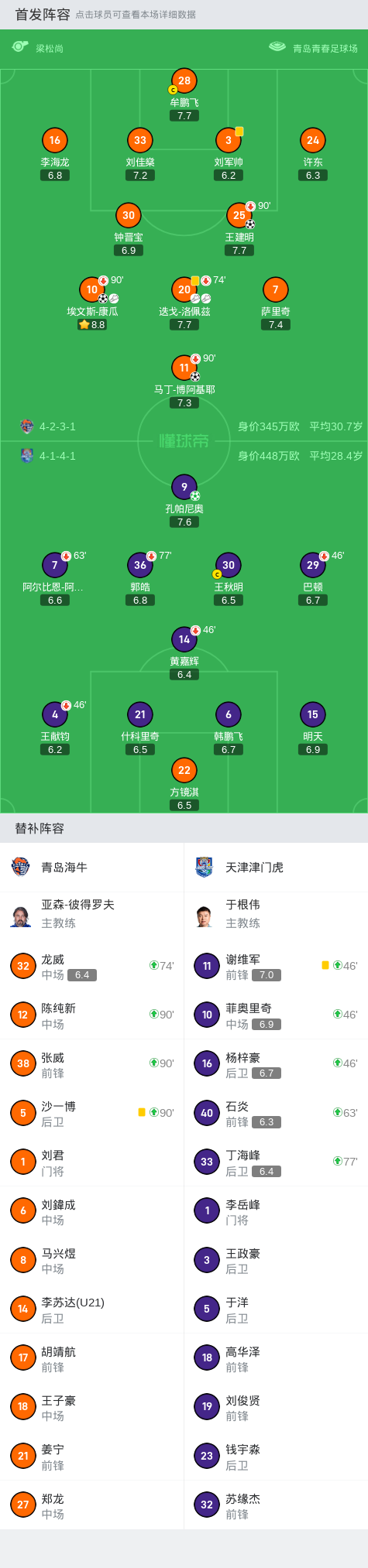
Task: Tap player number 9 孔帕尼奥 circle
Action: coord(184,487)
